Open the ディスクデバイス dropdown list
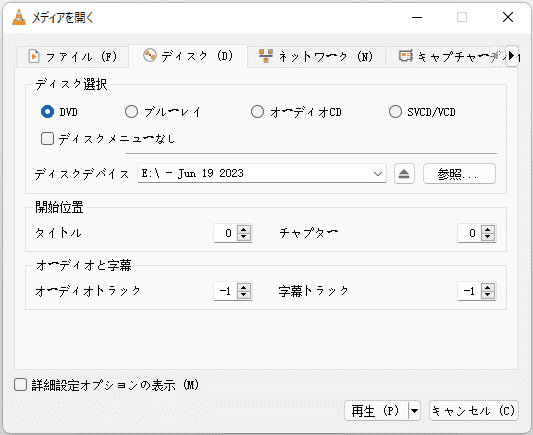Image resolution: width=533 pixels, height=435 pixels. coord(262,173)
